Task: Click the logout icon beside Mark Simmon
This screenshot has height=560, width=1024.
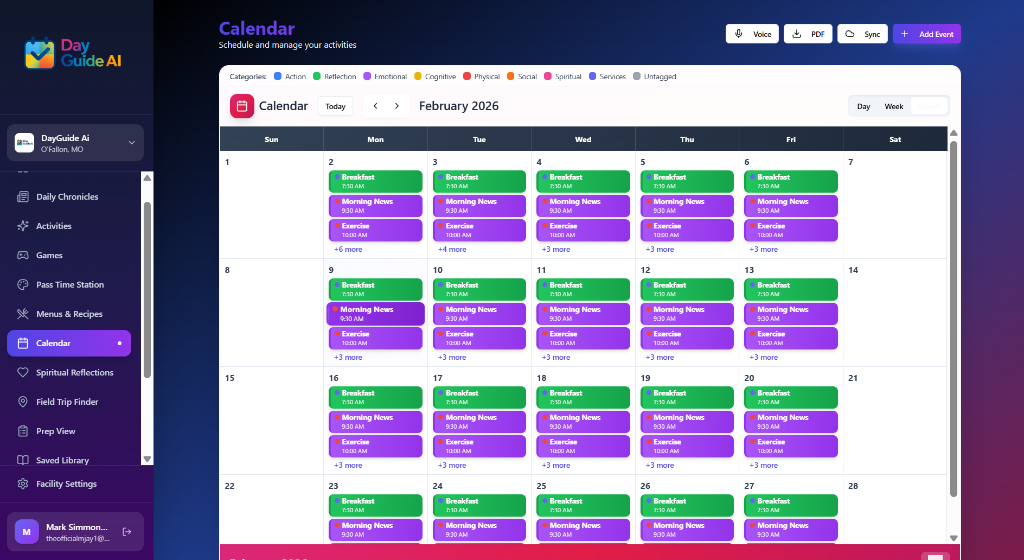Action: pyautogui.click(x=127, y=532)
